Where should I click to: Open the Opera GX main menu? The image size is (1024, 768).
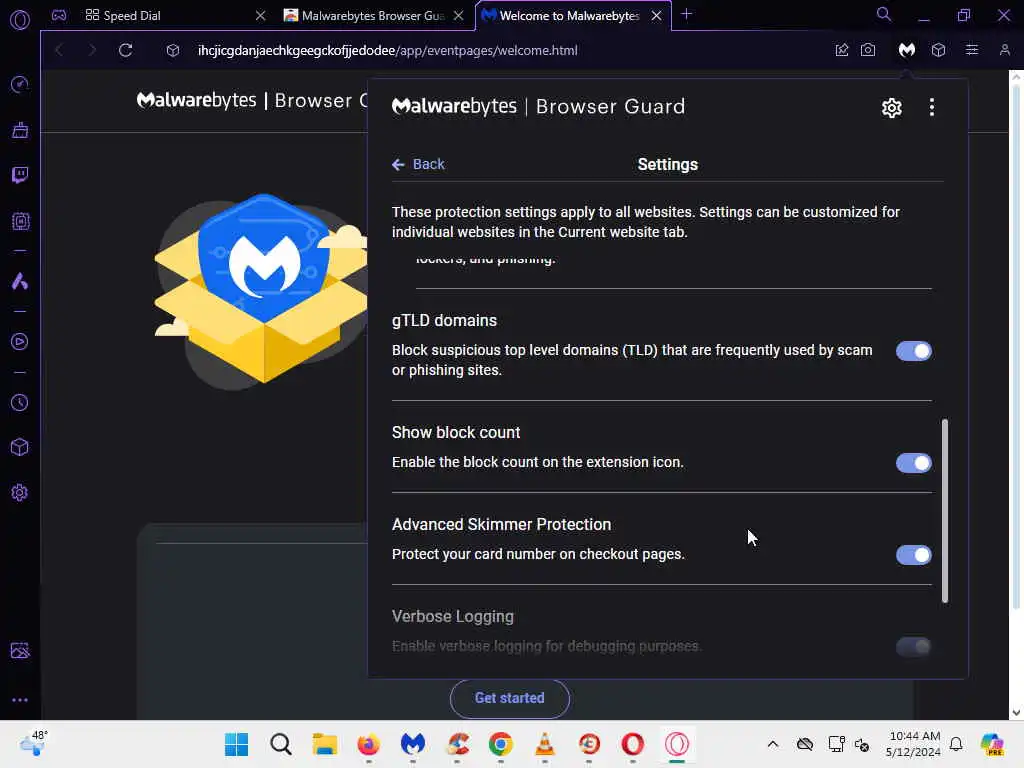point(20,20)
